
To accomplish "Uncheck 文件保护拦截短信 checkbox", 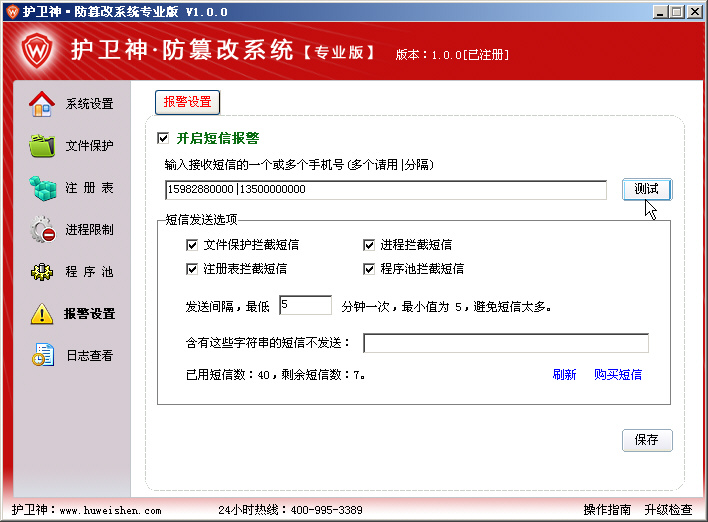I will pyautogui.click(x=192, y=245).
